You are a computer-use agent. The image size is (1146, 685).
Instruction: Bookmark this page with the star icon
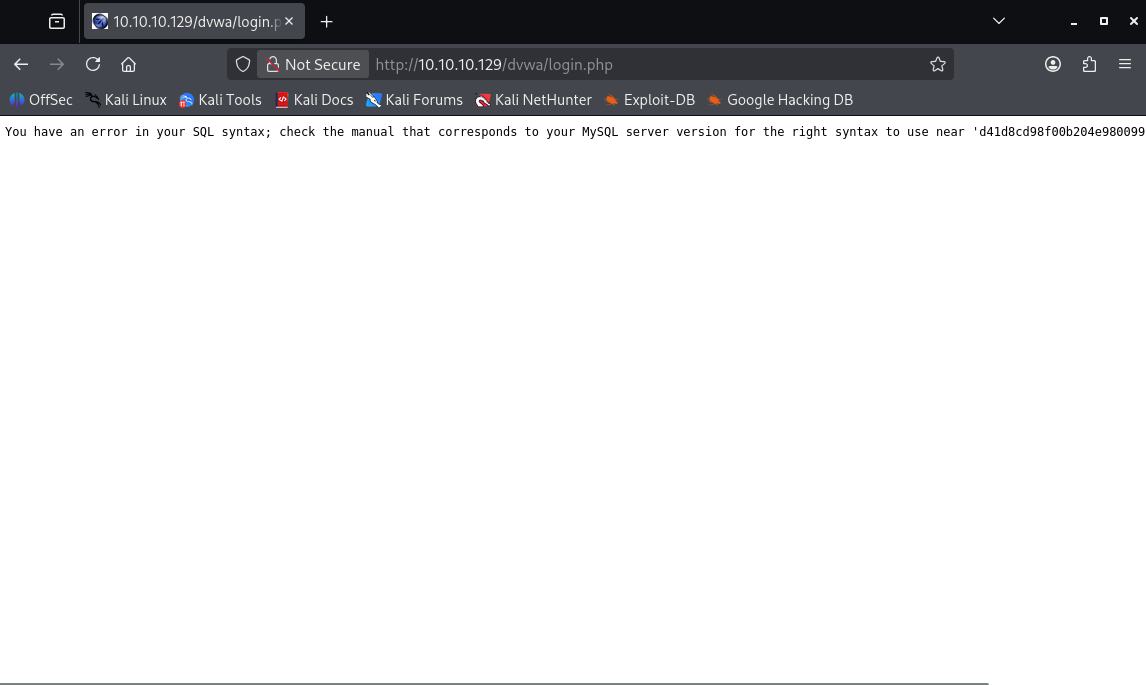[x=937, y=64]
